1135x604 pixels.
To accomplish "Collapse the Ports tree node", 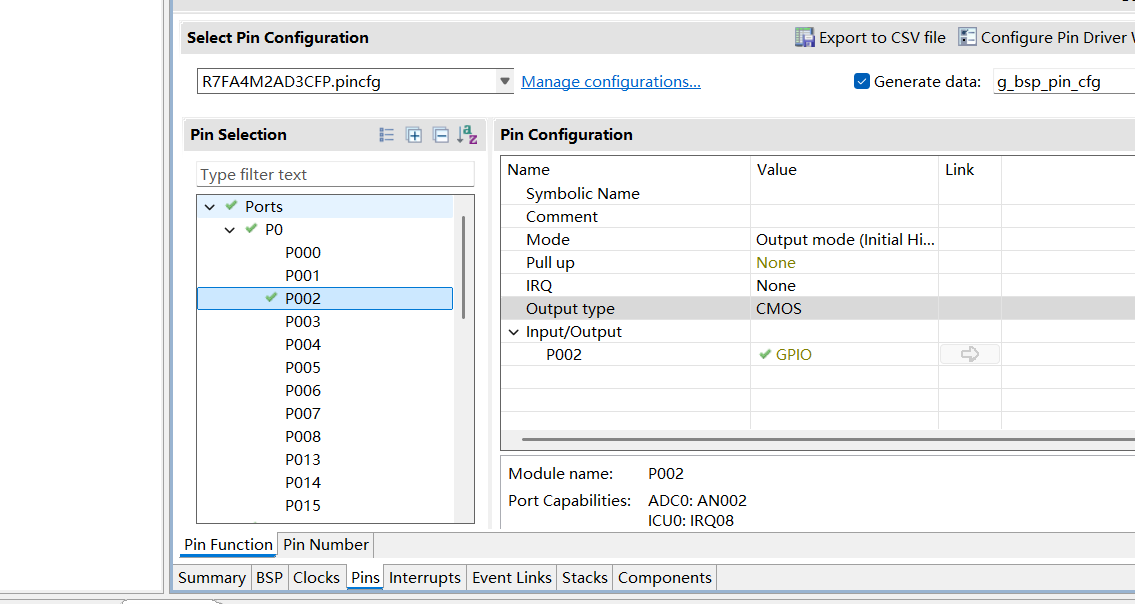I will coord(210,206).
